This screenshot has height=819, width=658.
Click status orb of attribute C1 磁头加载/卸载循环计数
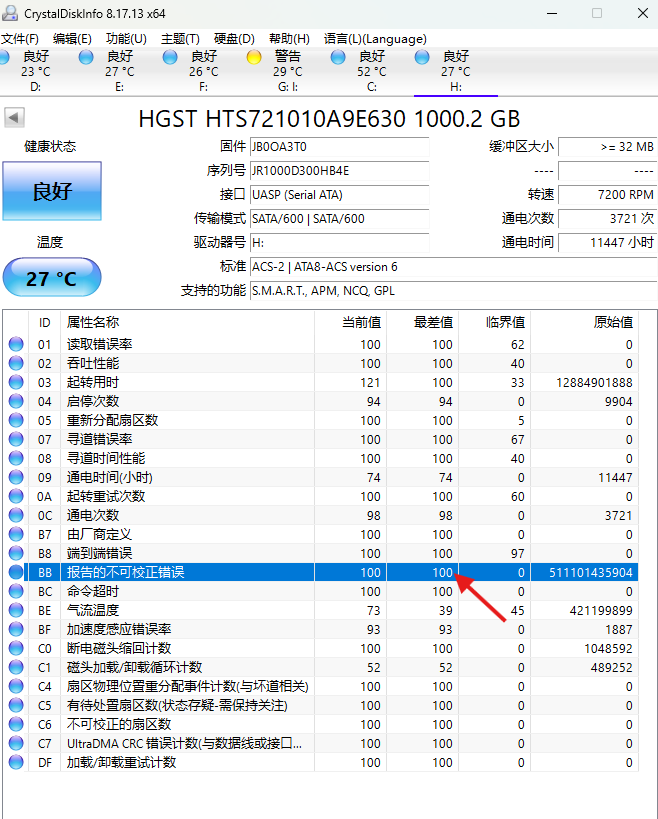click(x=16, y=667)
